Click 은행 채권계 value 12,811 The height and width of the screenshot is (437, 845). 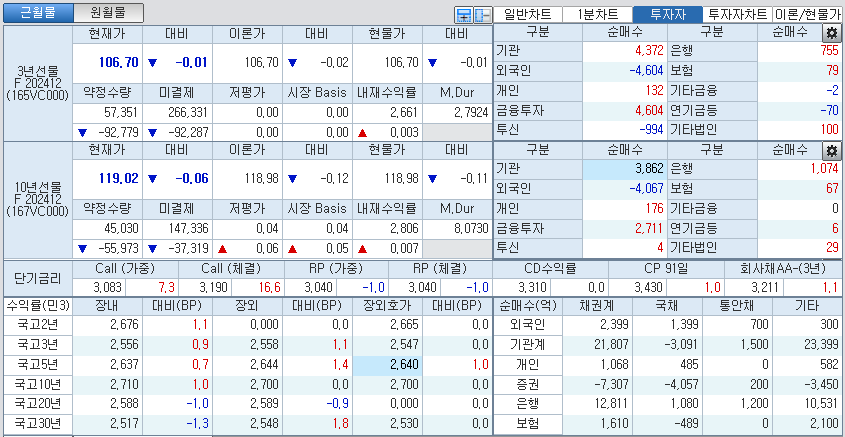pyautogui.click(x=612, y=403)
